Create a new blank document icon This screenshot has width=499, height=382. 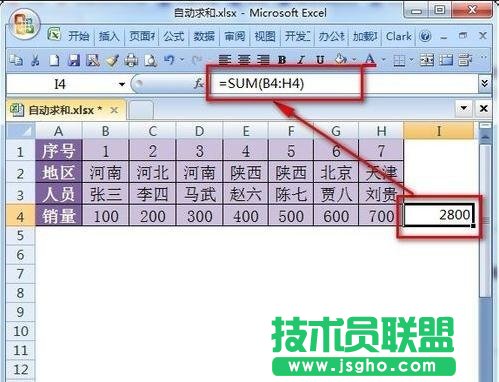[x=54, y=60]
